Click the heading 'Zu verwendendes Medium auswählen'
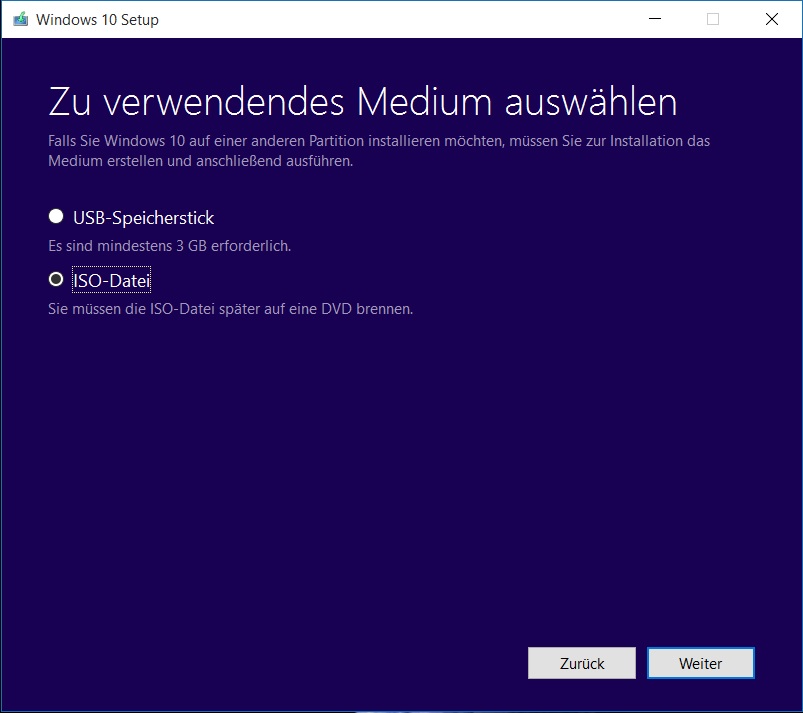803x713 pixels. pyautogui.click(x=363, y=102)
